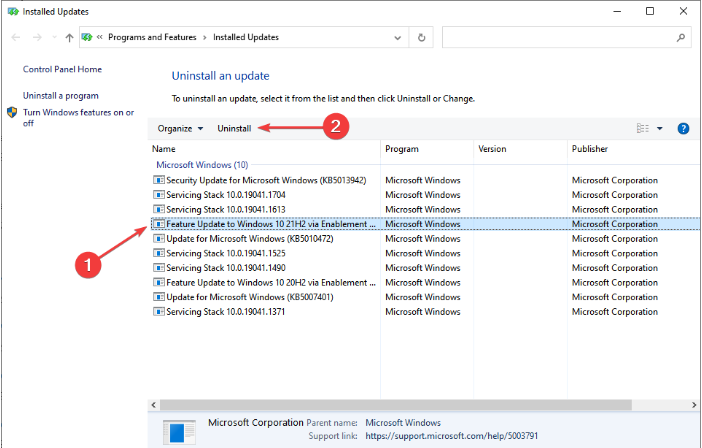The height and width of the screenshot is (448, 702).
Task: Click the horizontal scrollbar right arrow
Action: click(694, 405)
